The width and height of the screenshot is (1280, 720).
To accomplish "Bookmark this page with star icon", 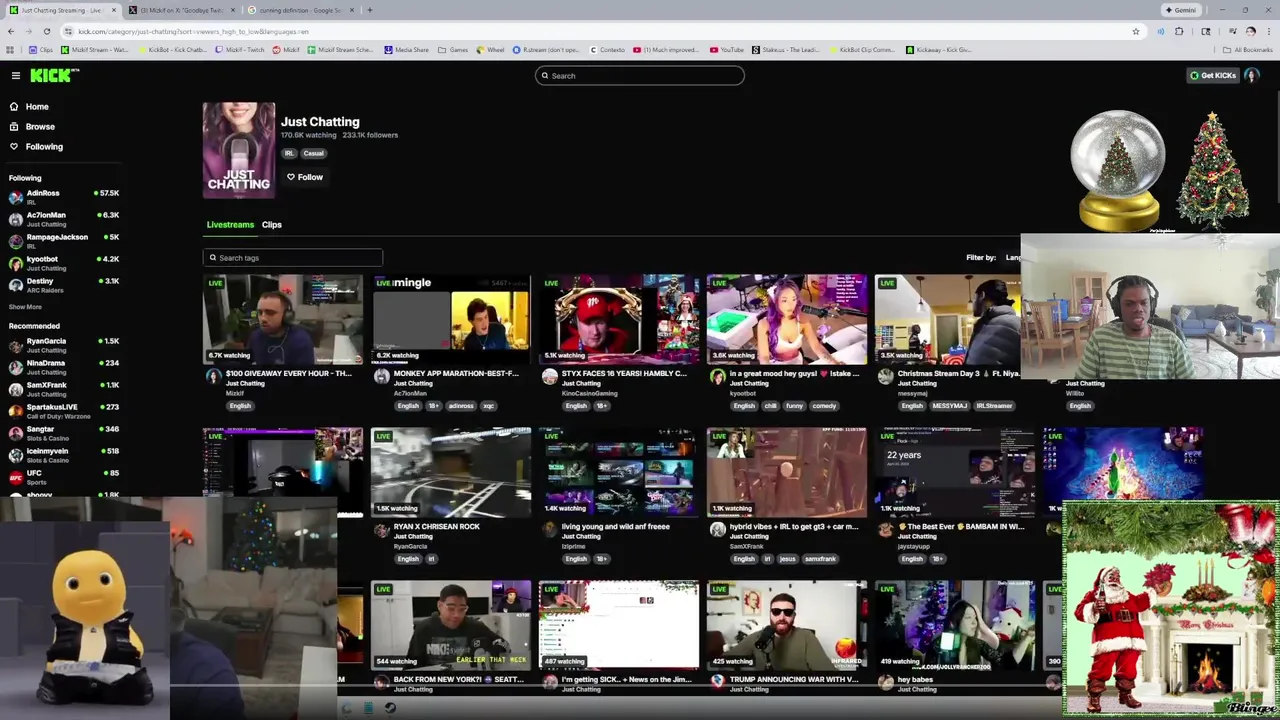I will tap(1136, 31).
